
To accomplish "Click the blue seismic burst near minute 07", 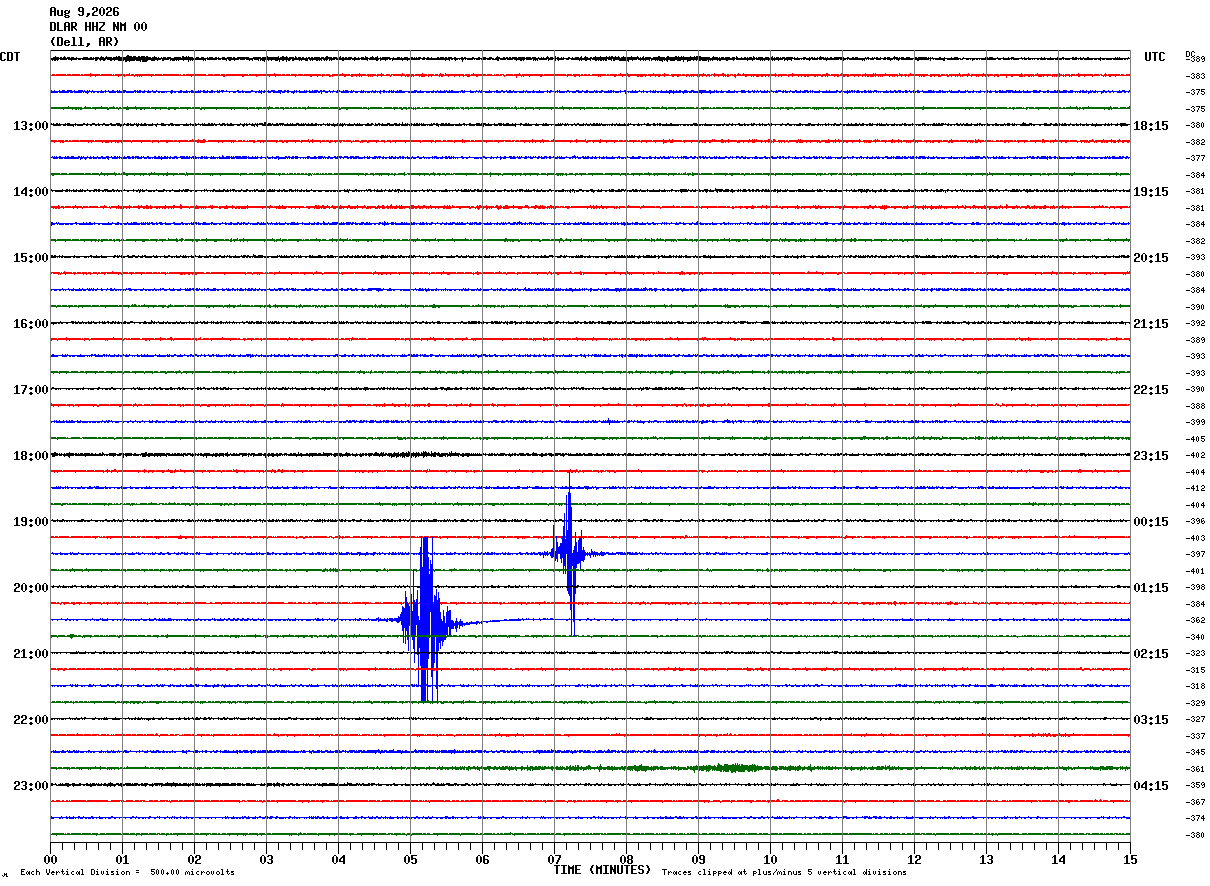I will click(569, 553).
